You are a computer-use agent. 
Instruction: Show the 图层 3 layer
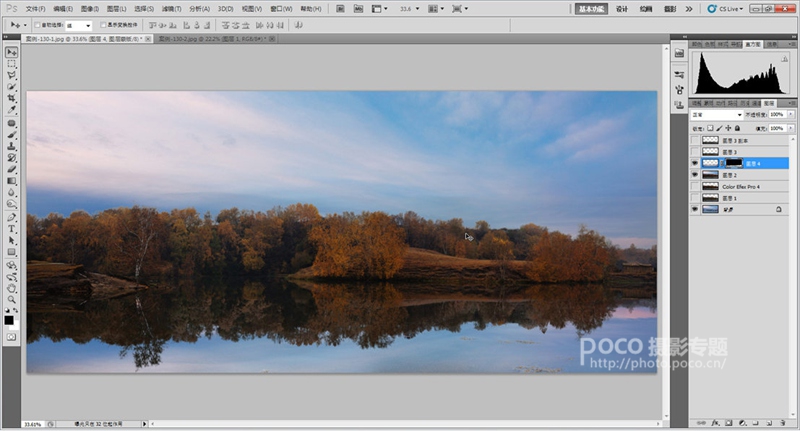point(695,152)
